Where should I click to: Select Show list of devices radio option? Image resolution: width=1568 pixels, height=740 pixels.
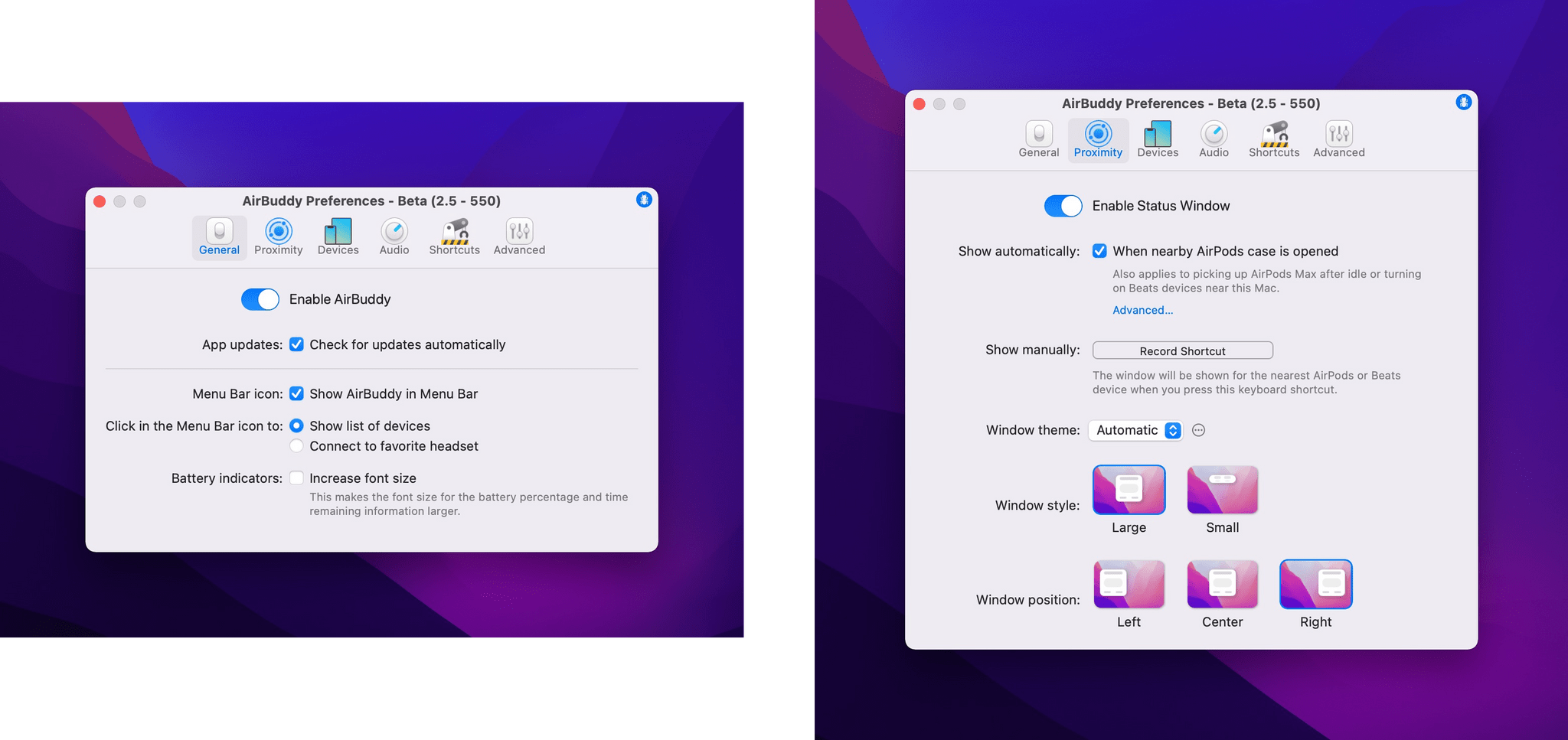[x=296, y=425]
